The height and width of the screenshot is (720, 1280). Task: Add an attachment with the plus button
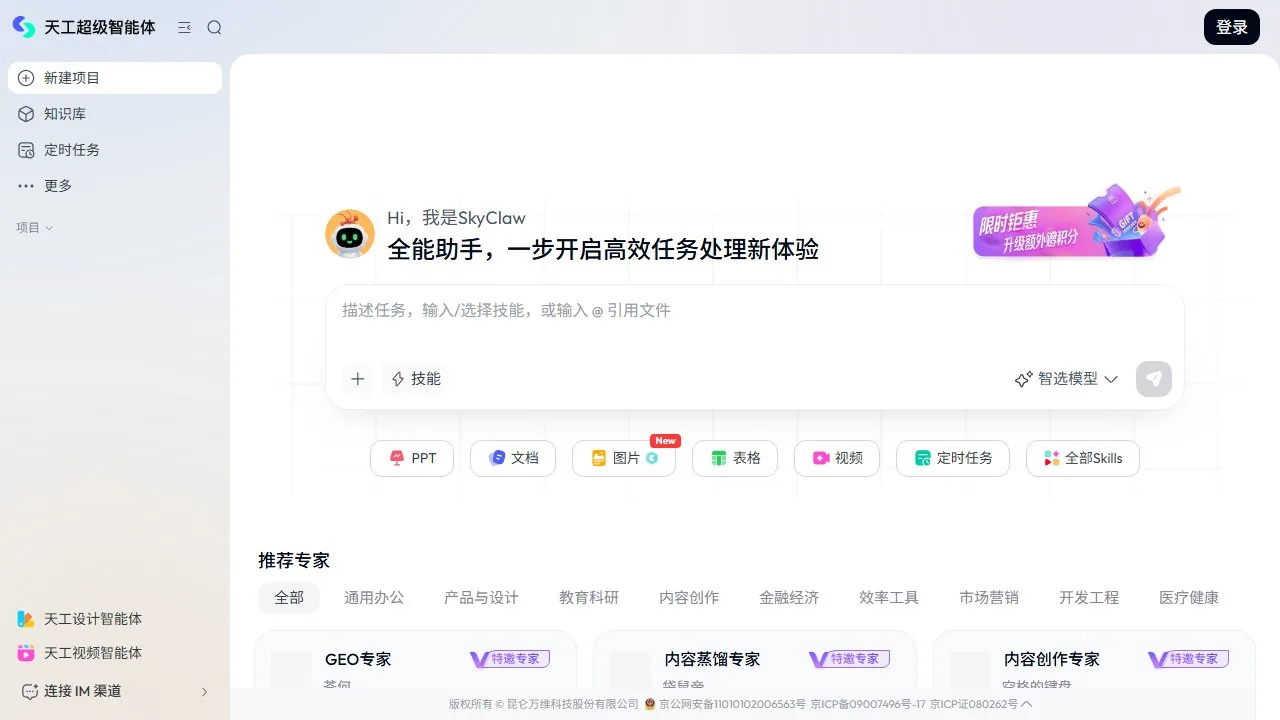(x=358, y=379)
